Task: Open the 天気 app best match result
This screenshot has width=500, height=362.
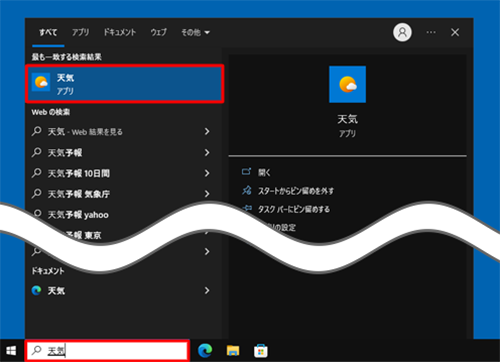Action: coord(124,84)
